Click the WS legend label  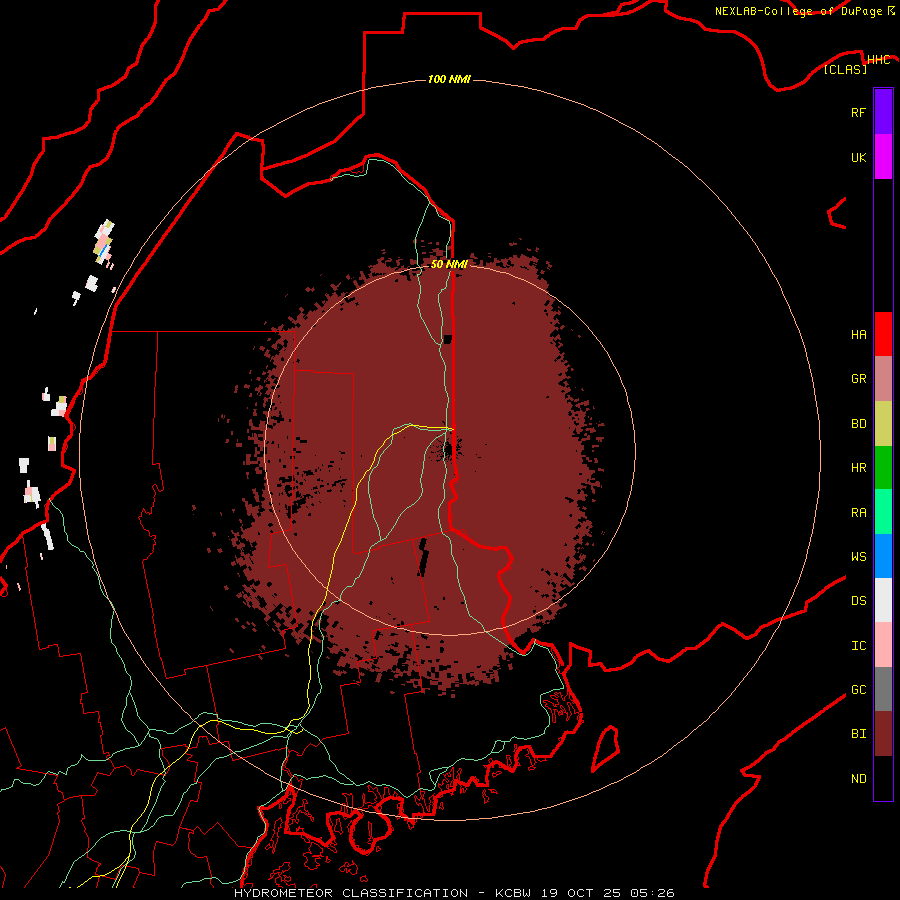(x=858, y=556)
